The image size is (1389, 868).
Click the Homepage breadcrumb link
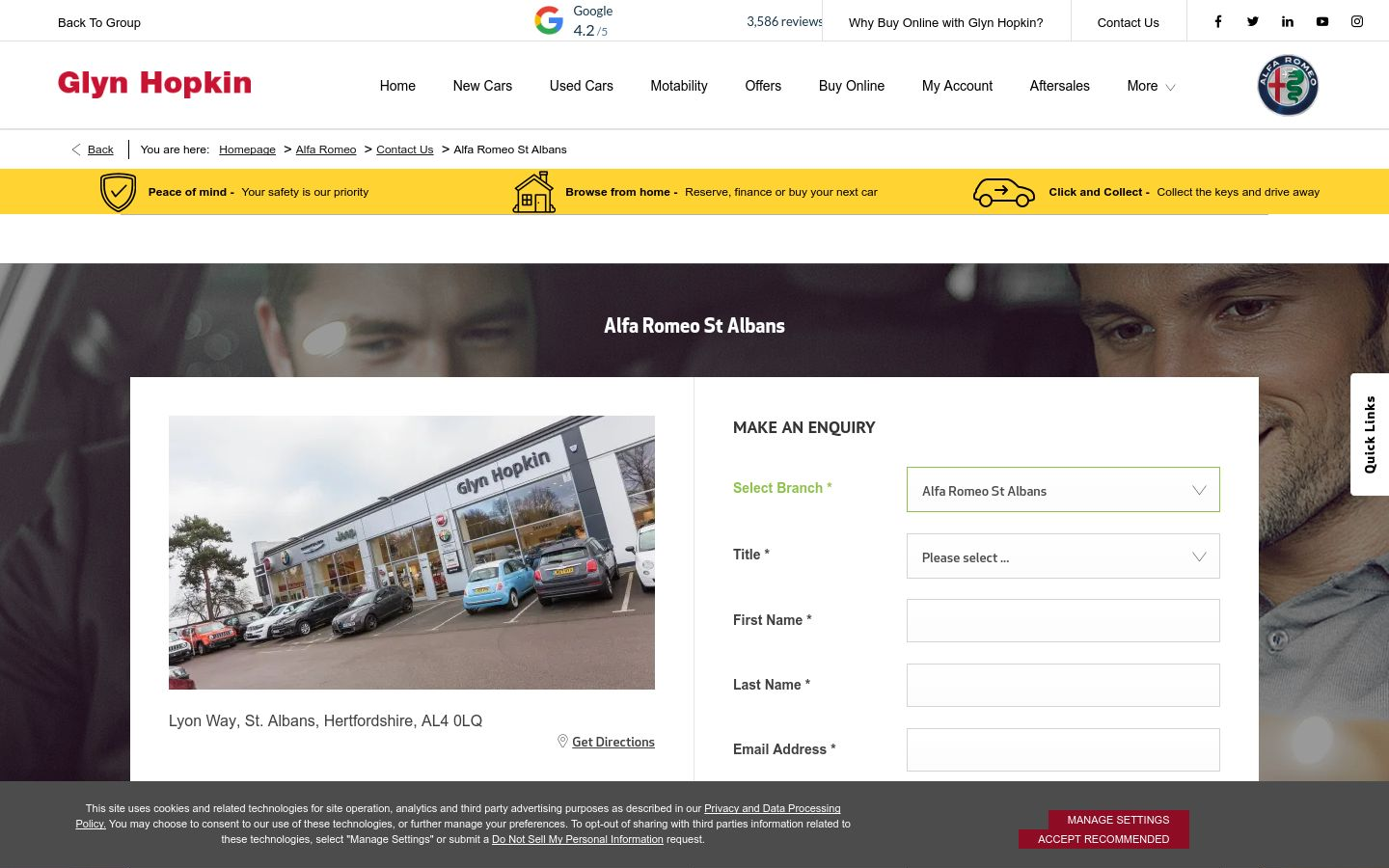tap(247, 149)
